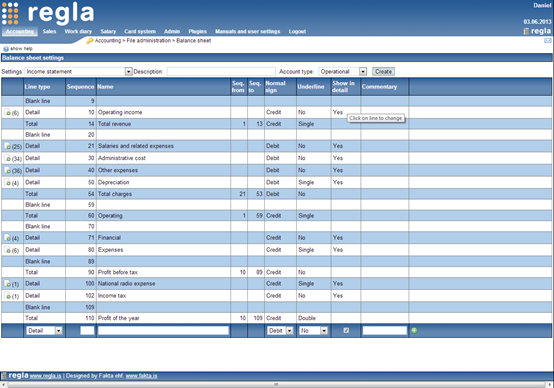This screenshot has width=554, height=388.
Task: Click the show help icon
Action: (x=6, y=49)
